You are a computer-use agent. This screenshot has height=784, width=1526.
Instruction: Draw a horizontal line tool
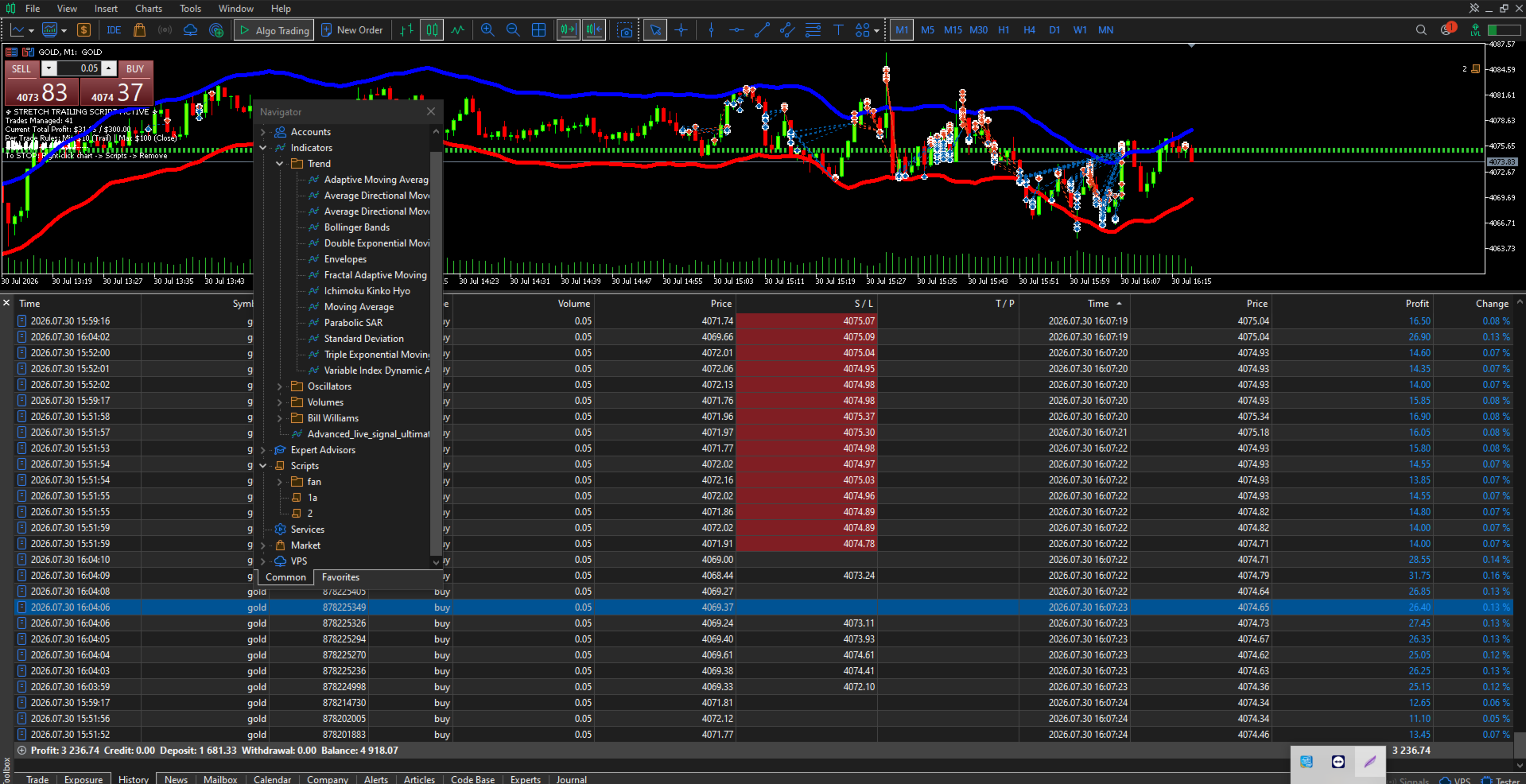[x=736, y=30]
